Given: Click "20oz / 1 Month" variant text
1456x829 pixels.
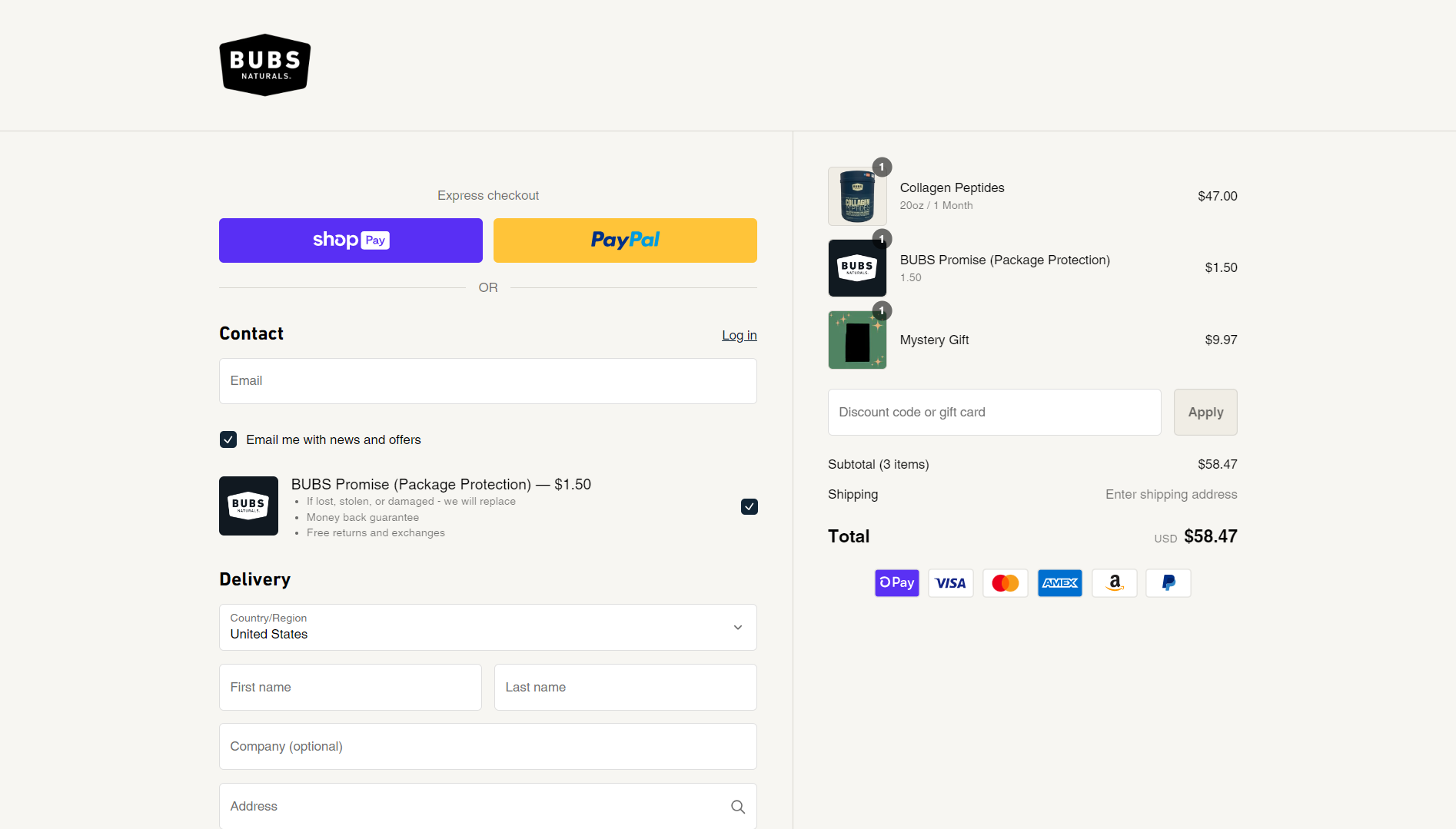Looking at the screenshot, I should click(936, 205).
